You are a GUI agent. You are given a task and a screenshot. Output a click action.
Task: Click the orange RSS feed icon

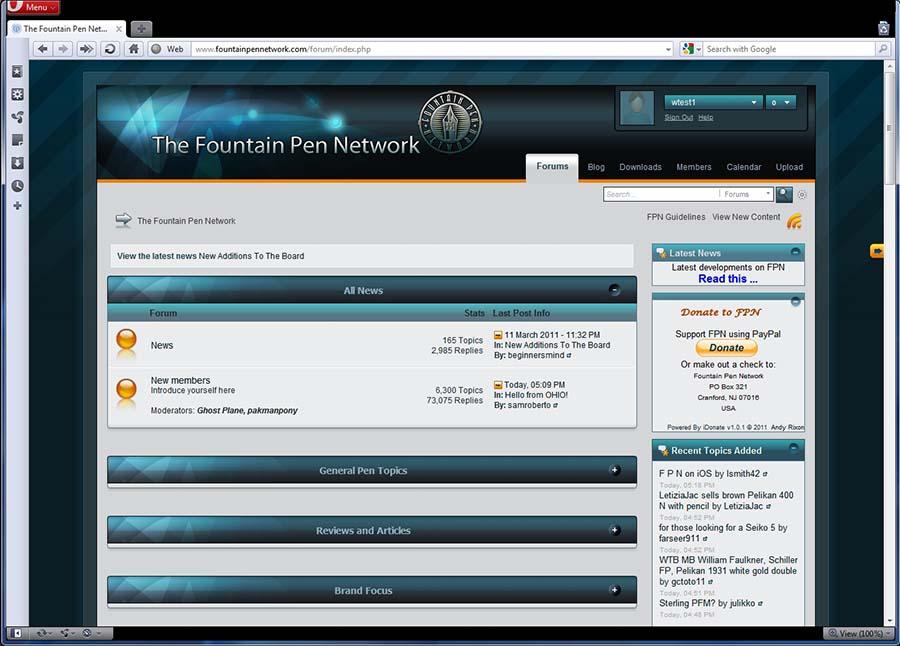pyautogui.click(x=795, y=221)
